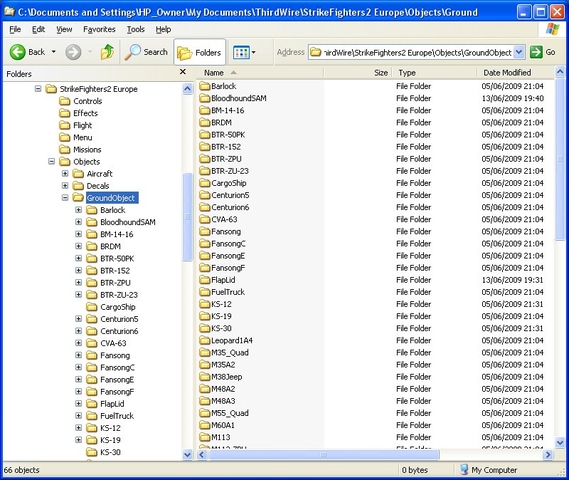Open the address bar dropdown arrow
The height and width of the screenshot is (480, 569).
click(x=519, y=52)
